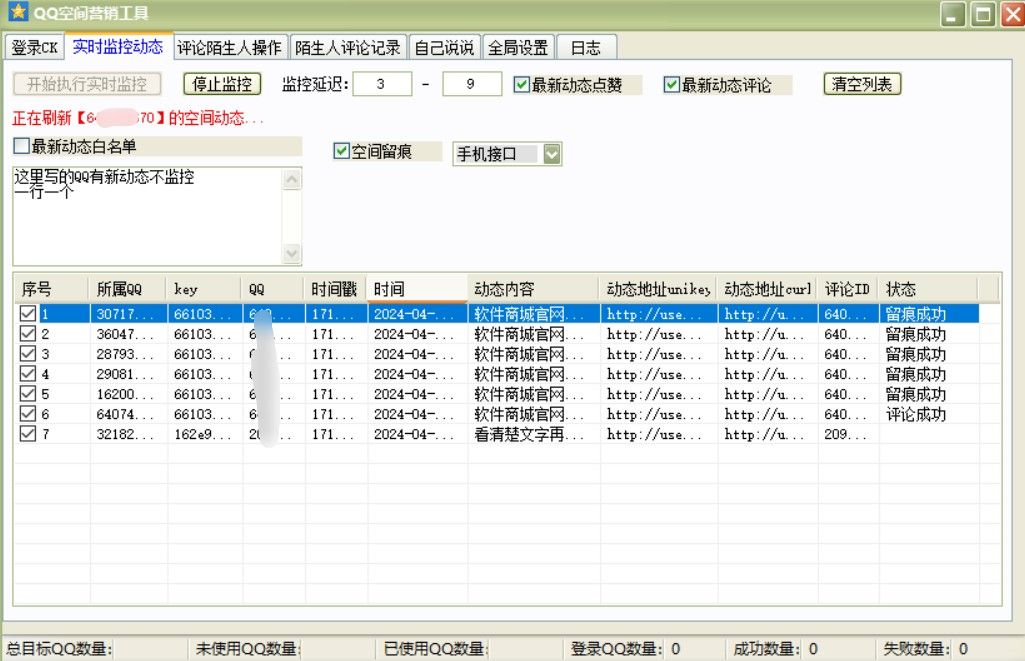
Task: Sort by the 序号 column header
Action: point(51,288)
